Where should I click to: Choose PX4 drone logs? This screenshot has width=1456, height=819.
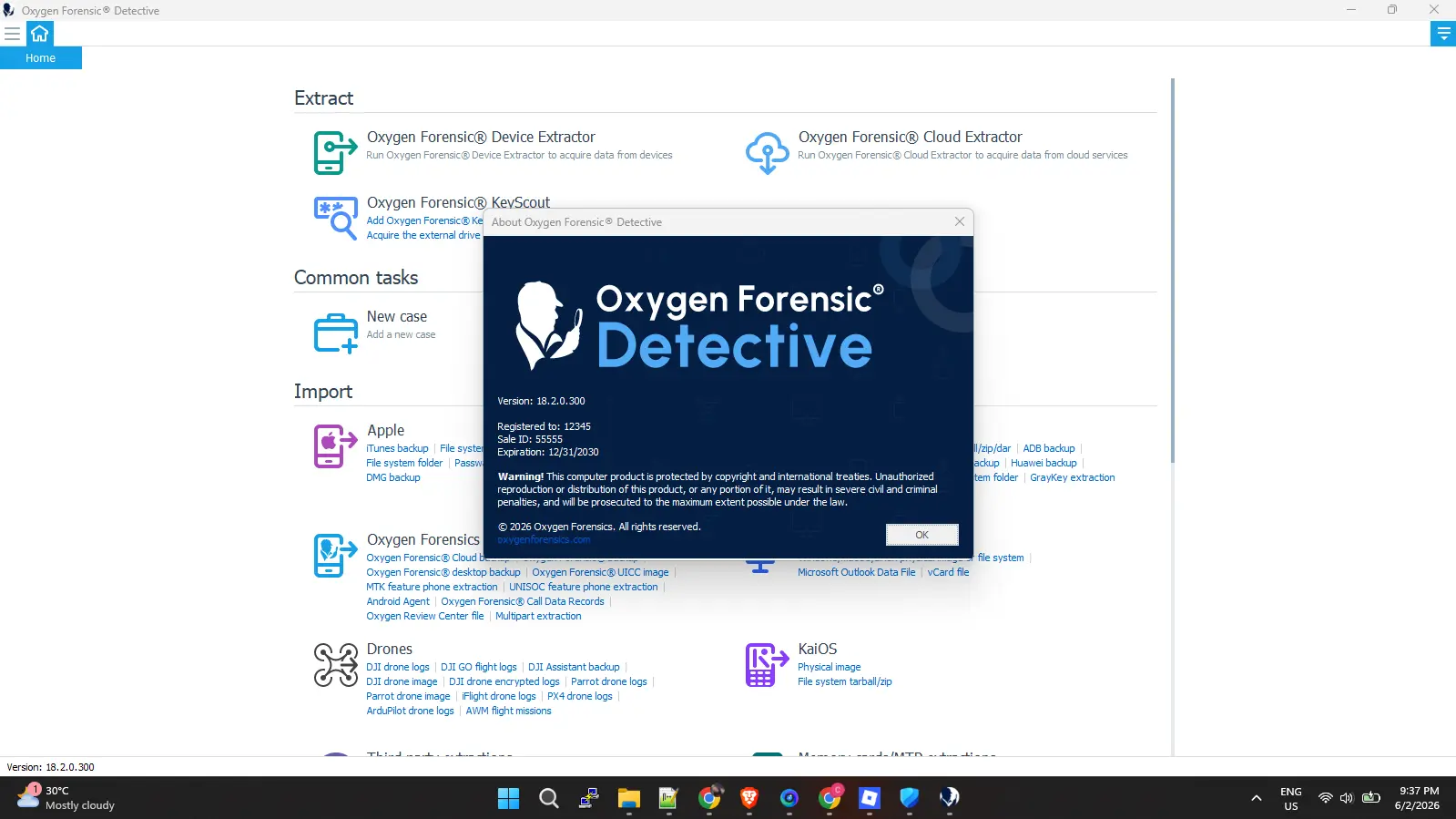580,696
